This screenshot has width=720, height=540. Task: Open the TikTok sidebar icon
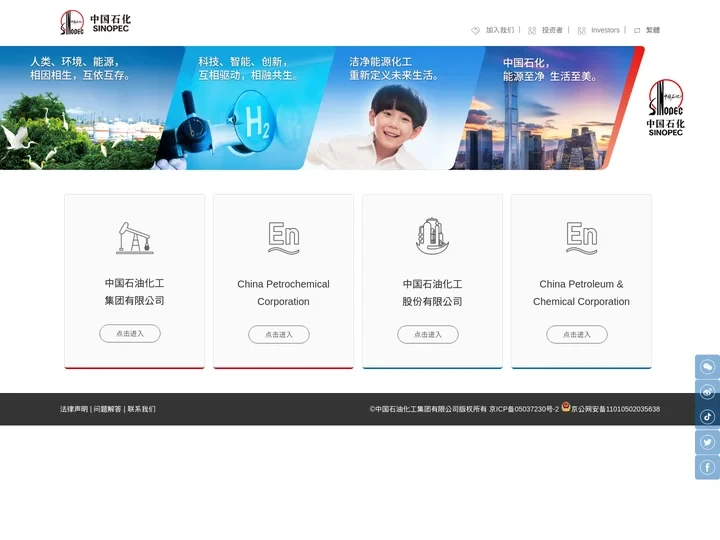707,416
